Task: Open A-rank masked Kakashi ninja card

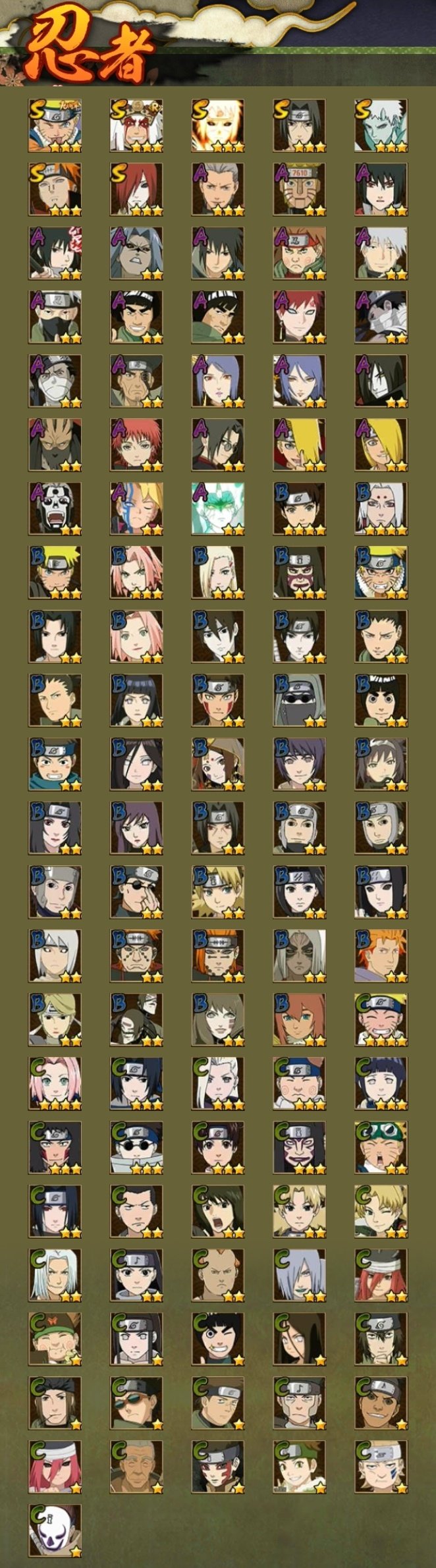Action: click(55, 317)
